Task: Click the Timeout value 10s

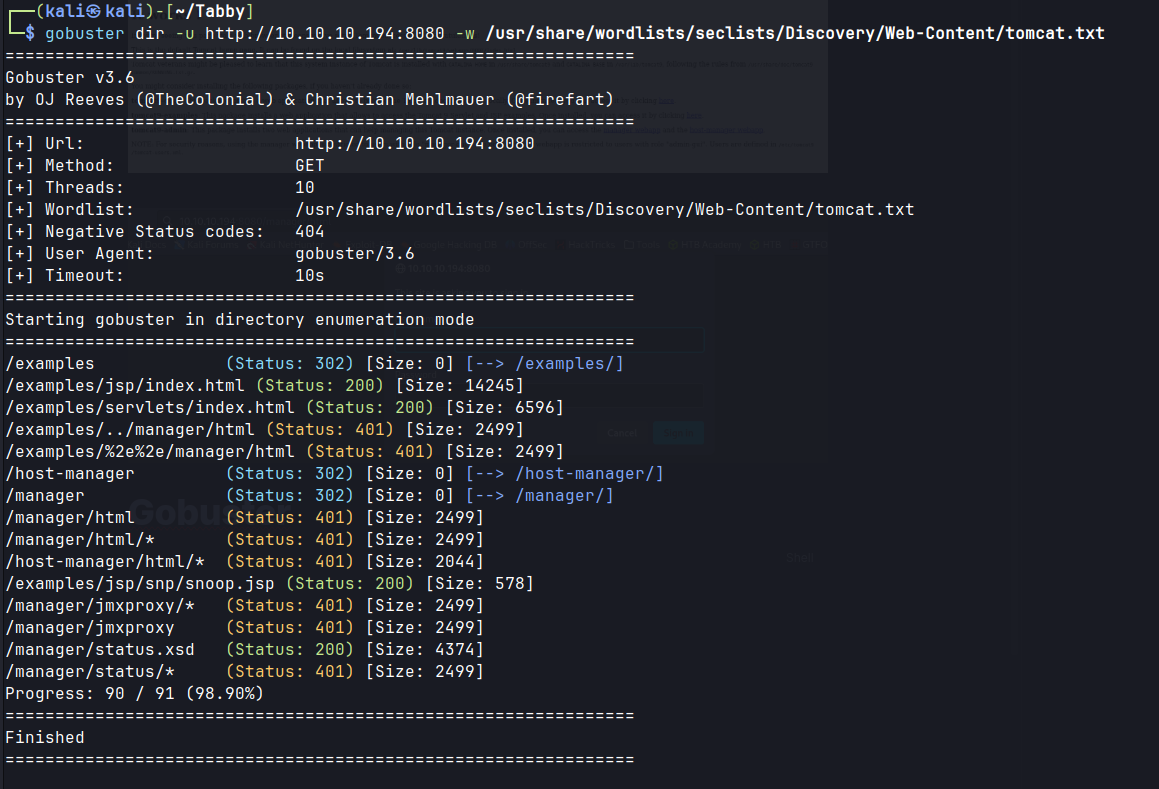Action: click(x=310, y=276)
